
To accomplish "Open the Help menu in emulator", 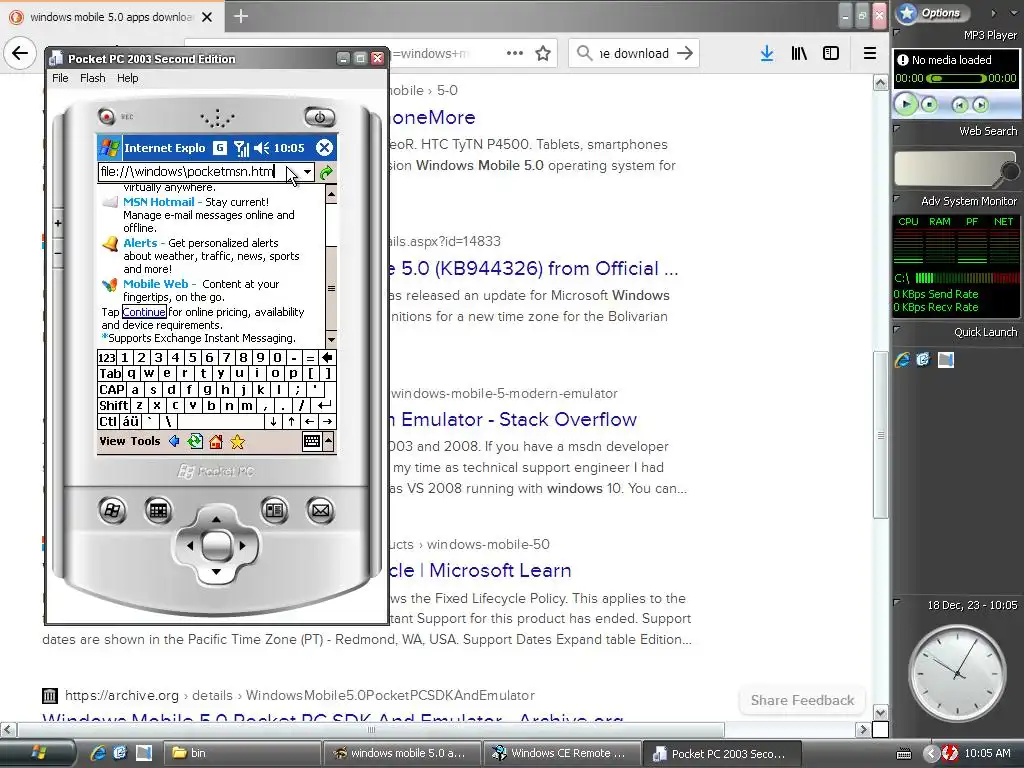I will [x=127, y=78].
